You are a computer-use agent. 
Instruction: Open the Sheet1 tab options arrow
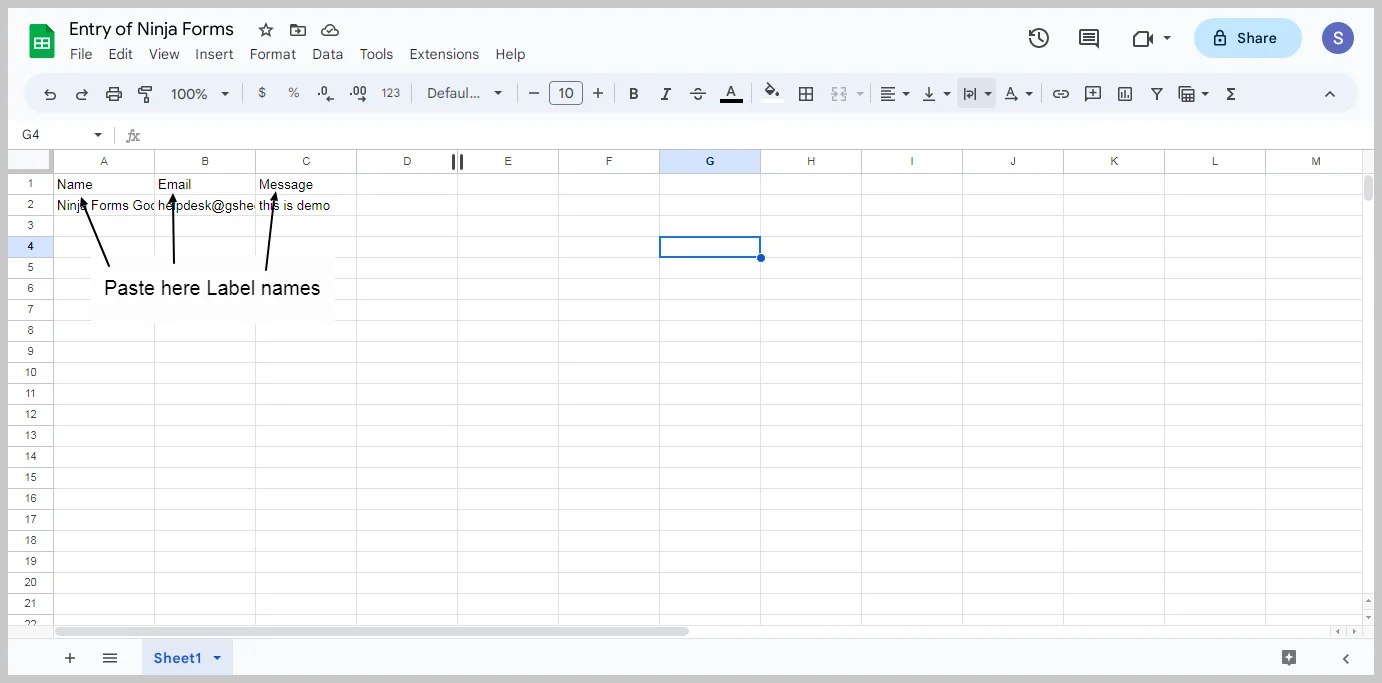tap(217, 658)
